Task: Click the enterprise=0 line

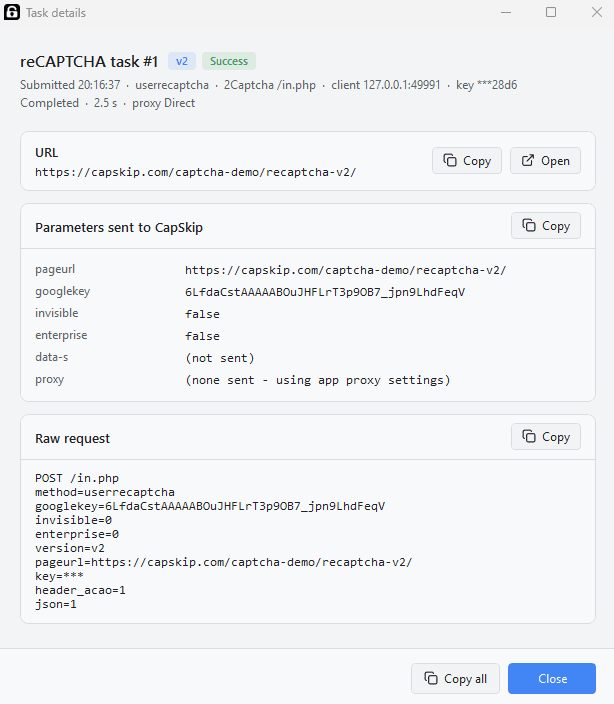Action: coord(77,534)
